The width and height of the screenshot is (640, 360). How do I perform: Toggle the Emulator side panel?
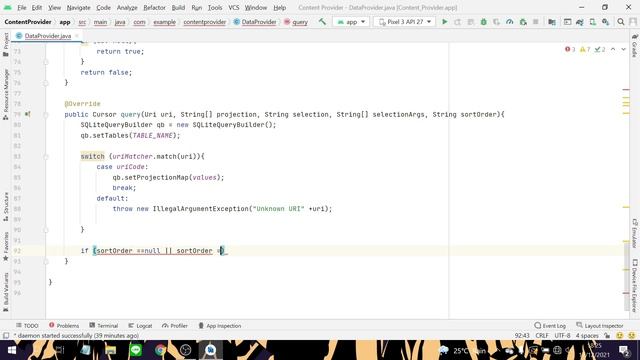(x=635, y=233)
